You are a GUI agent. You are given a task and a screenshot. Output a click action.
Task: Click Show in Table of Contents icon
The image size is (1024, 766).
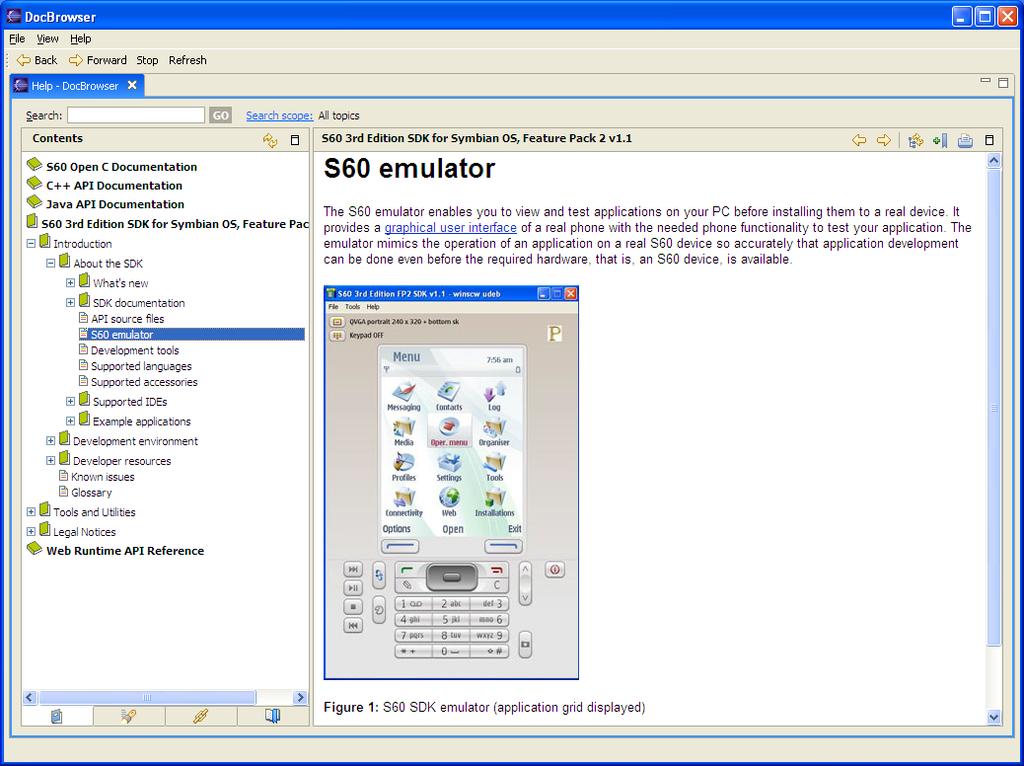point(916,140)
